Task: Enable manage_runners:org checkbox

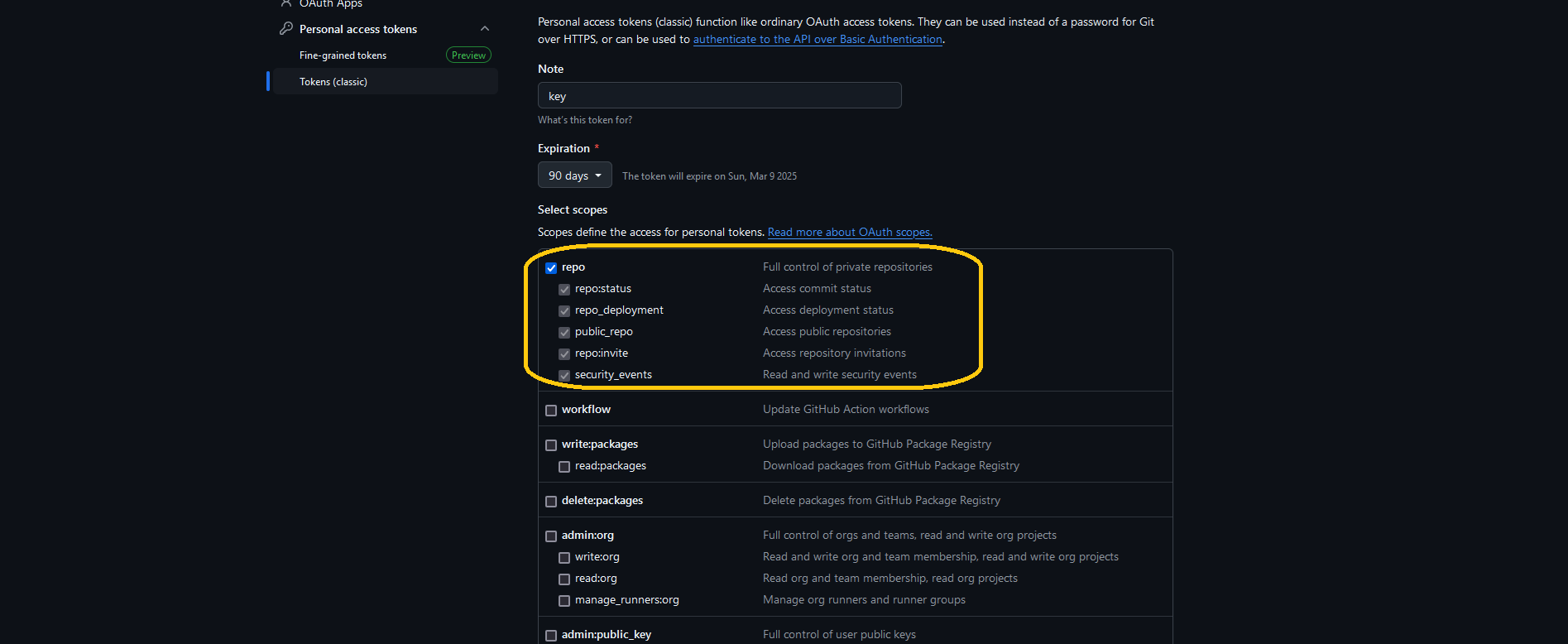Action: click(564, 601)
